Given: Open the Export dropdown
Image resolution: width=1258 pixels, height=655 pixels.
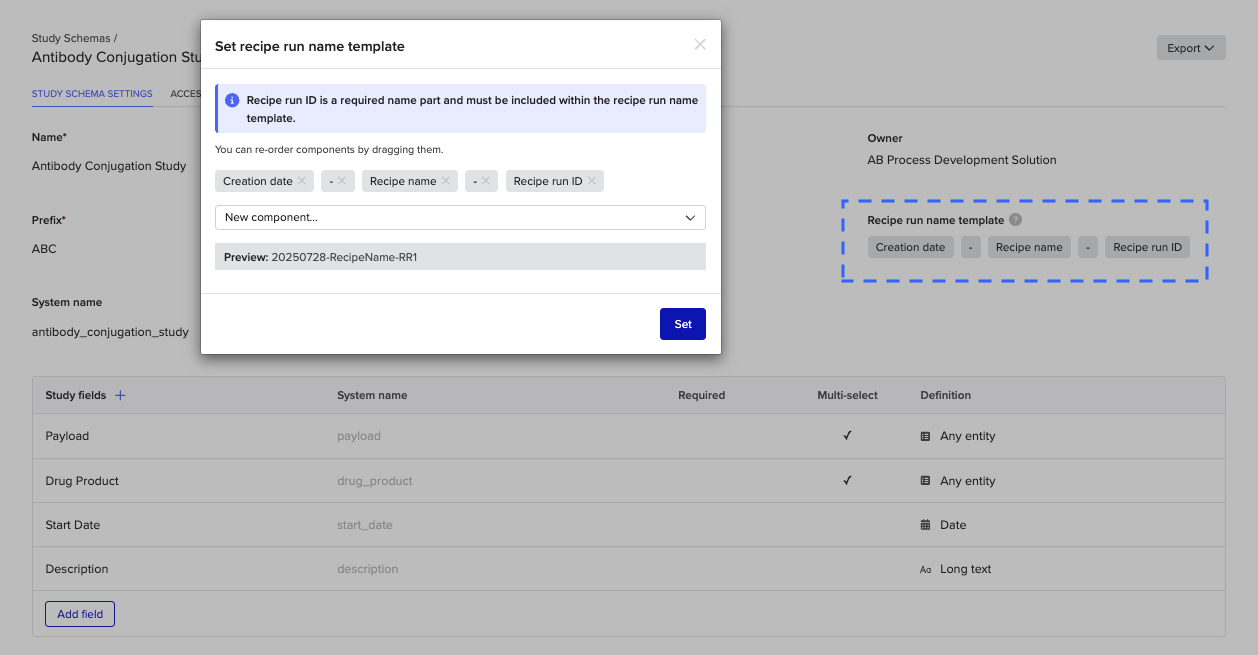Looking at the screenshot, I should pyautogui.click(x=1190, y=47).
